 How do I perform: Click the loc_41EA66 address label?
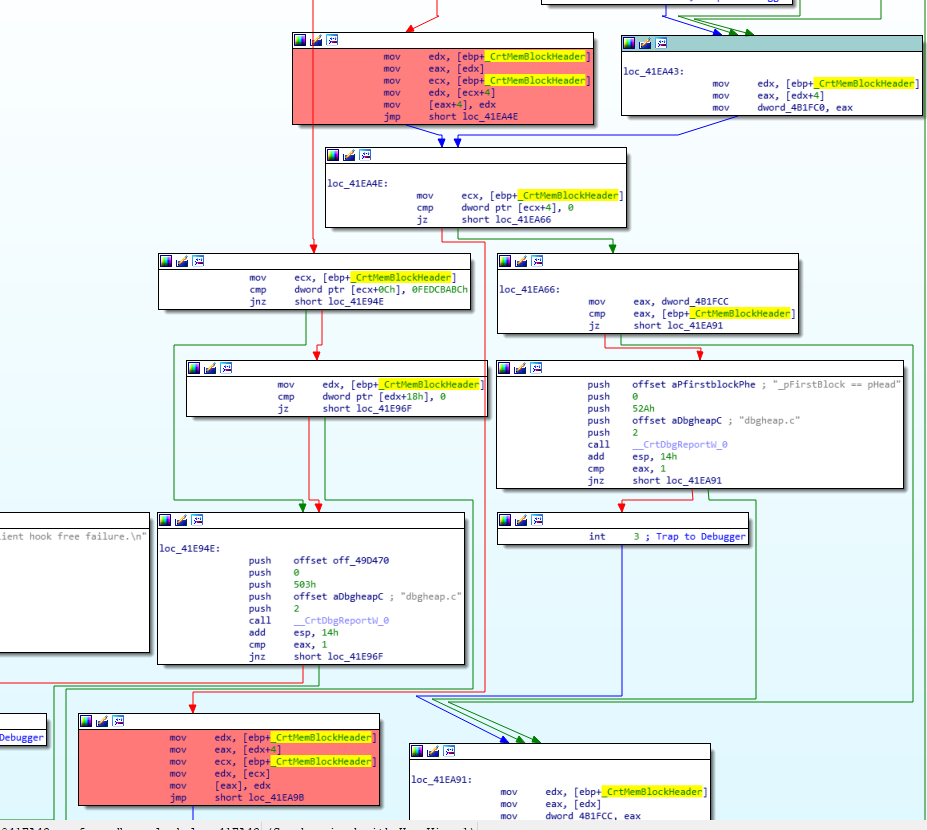click(528, 289)
